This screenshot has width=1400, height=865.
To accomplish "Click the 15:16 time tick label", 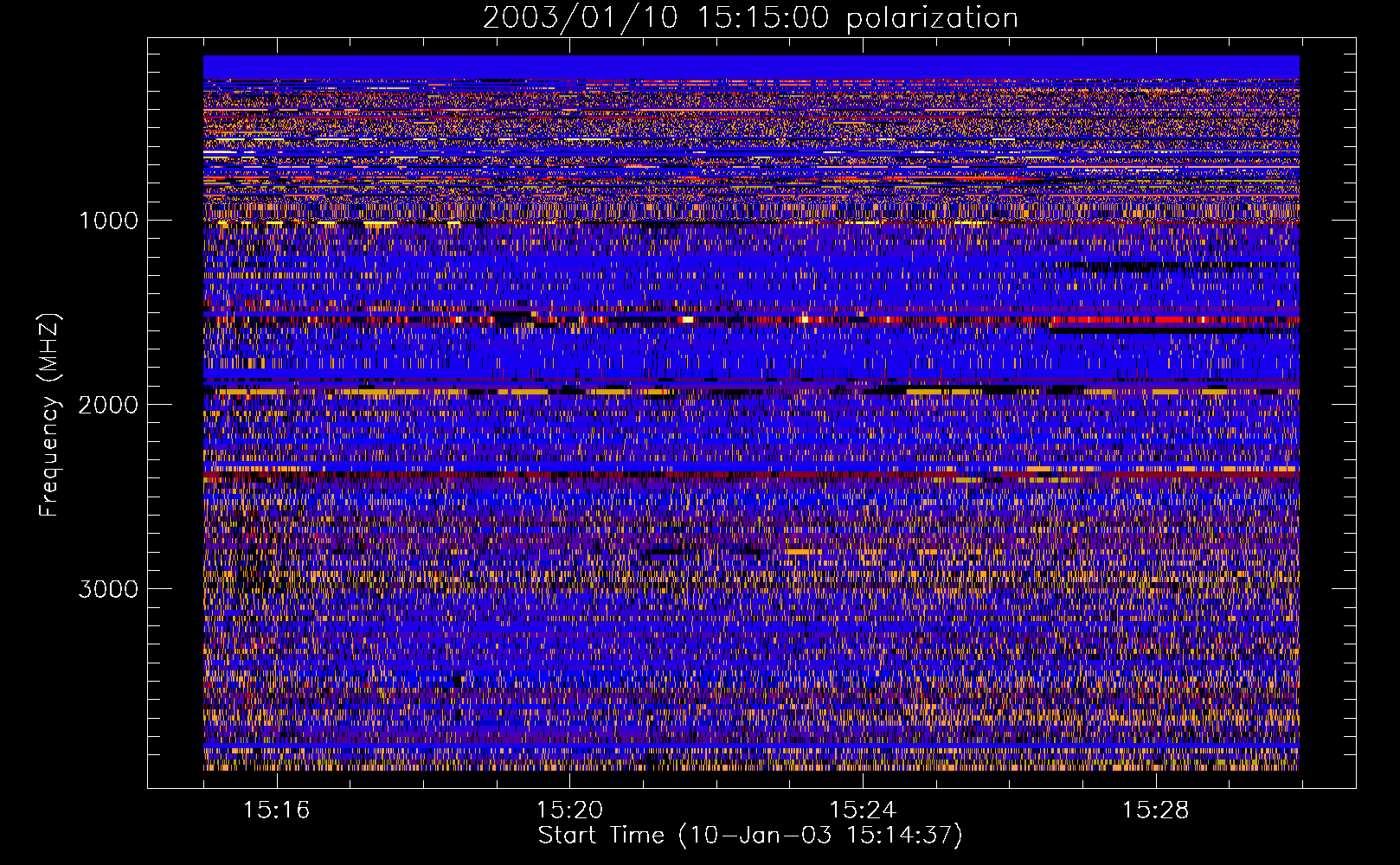I will pyautogui.click(x=277, y=811).
